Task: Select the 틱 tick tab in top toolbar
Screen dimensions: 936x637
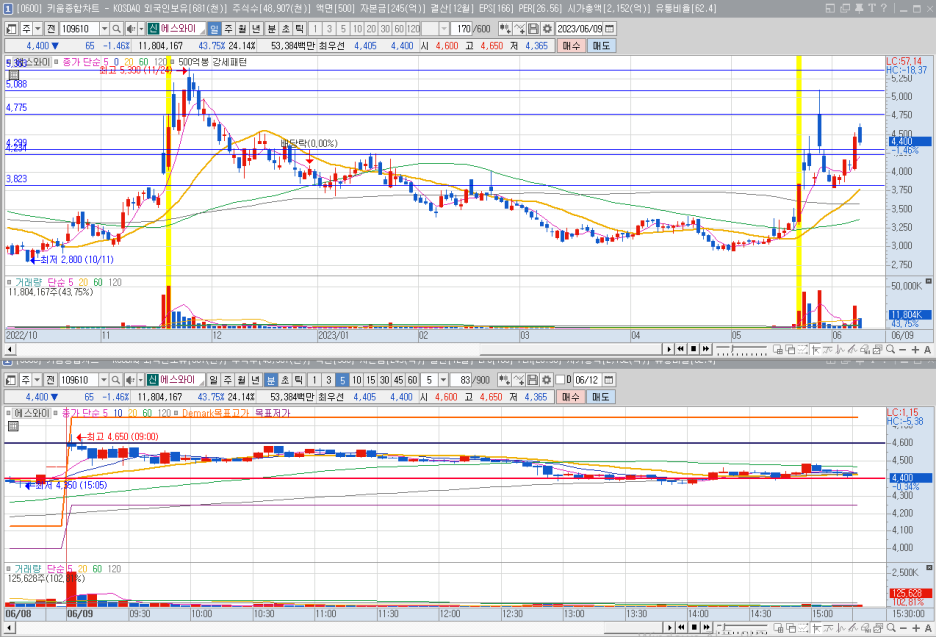Action: point(300,29)
